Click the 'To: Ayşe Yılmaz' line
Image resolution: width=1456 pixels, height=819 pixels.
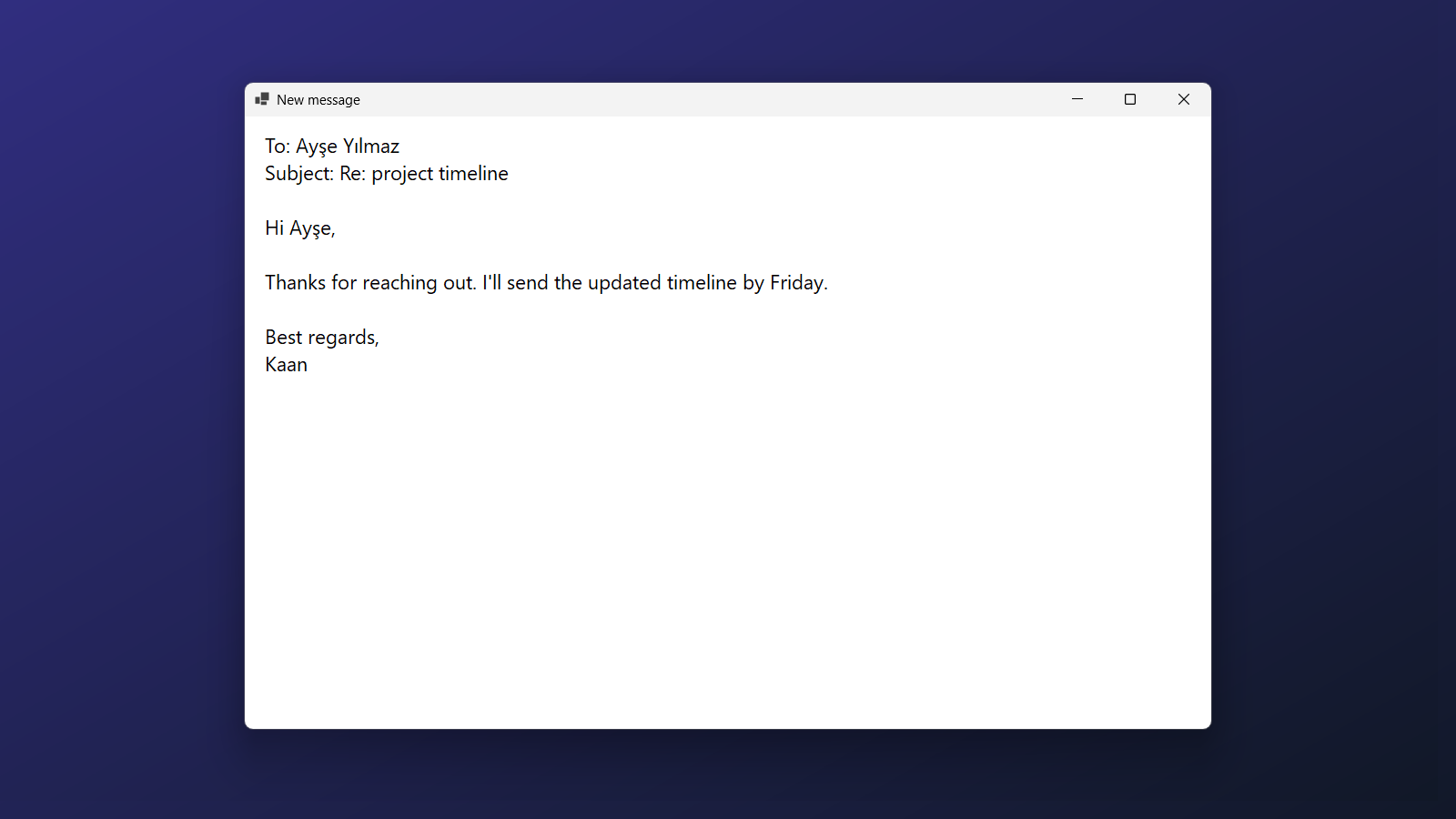pyautogui.click(x=332, y=147)
